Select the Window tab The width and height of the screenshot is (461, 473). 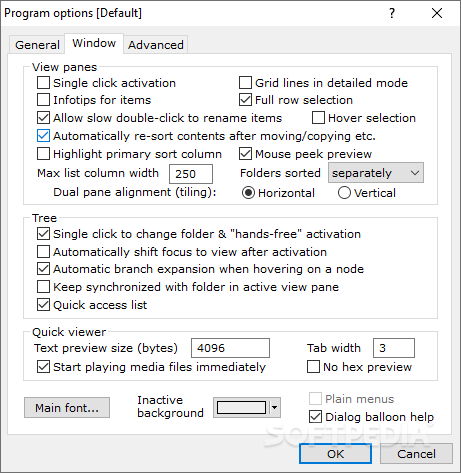click(x=94, y=43)
